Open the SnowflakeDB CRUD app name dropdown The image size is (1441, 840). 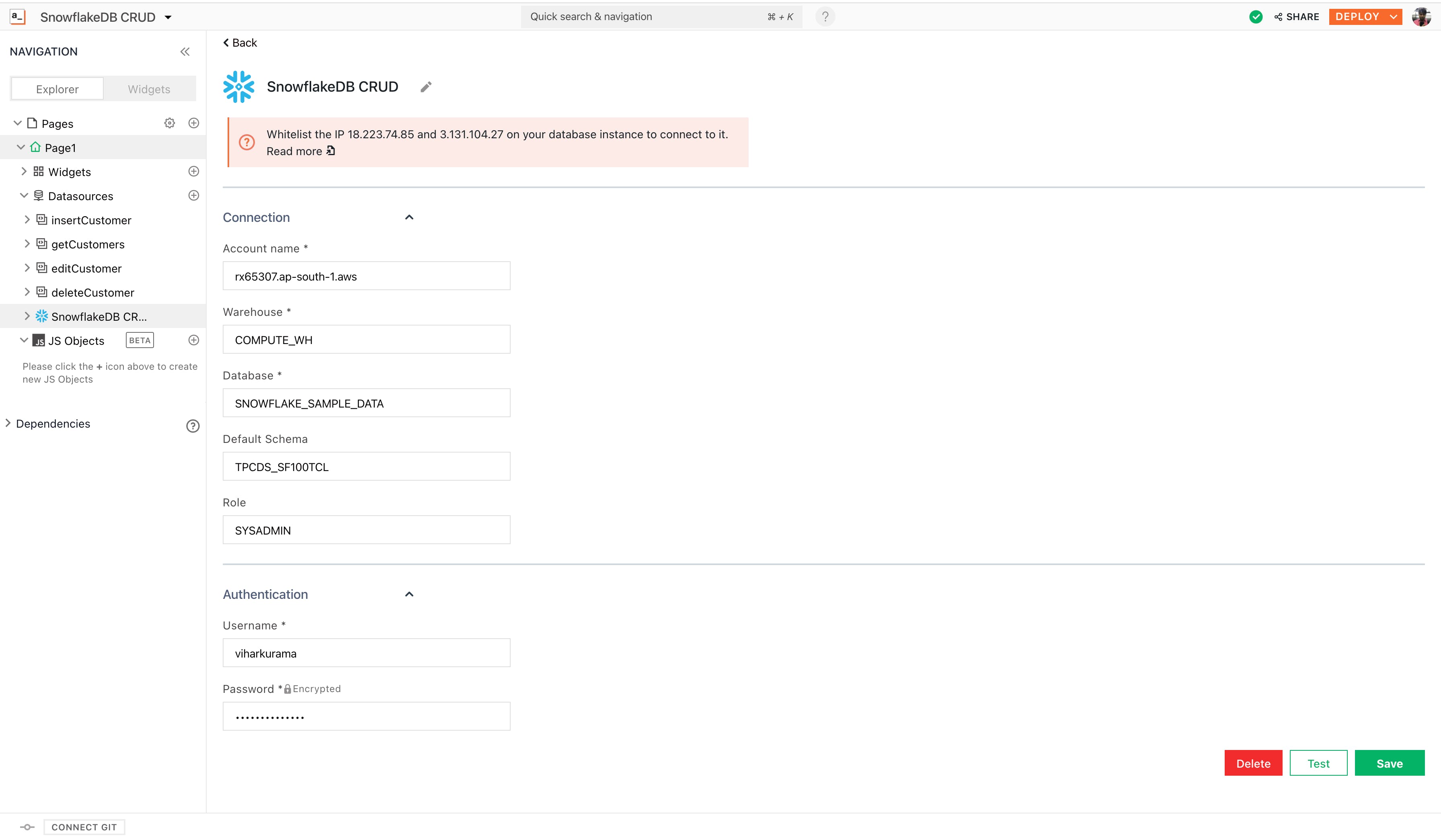(168, 17)
